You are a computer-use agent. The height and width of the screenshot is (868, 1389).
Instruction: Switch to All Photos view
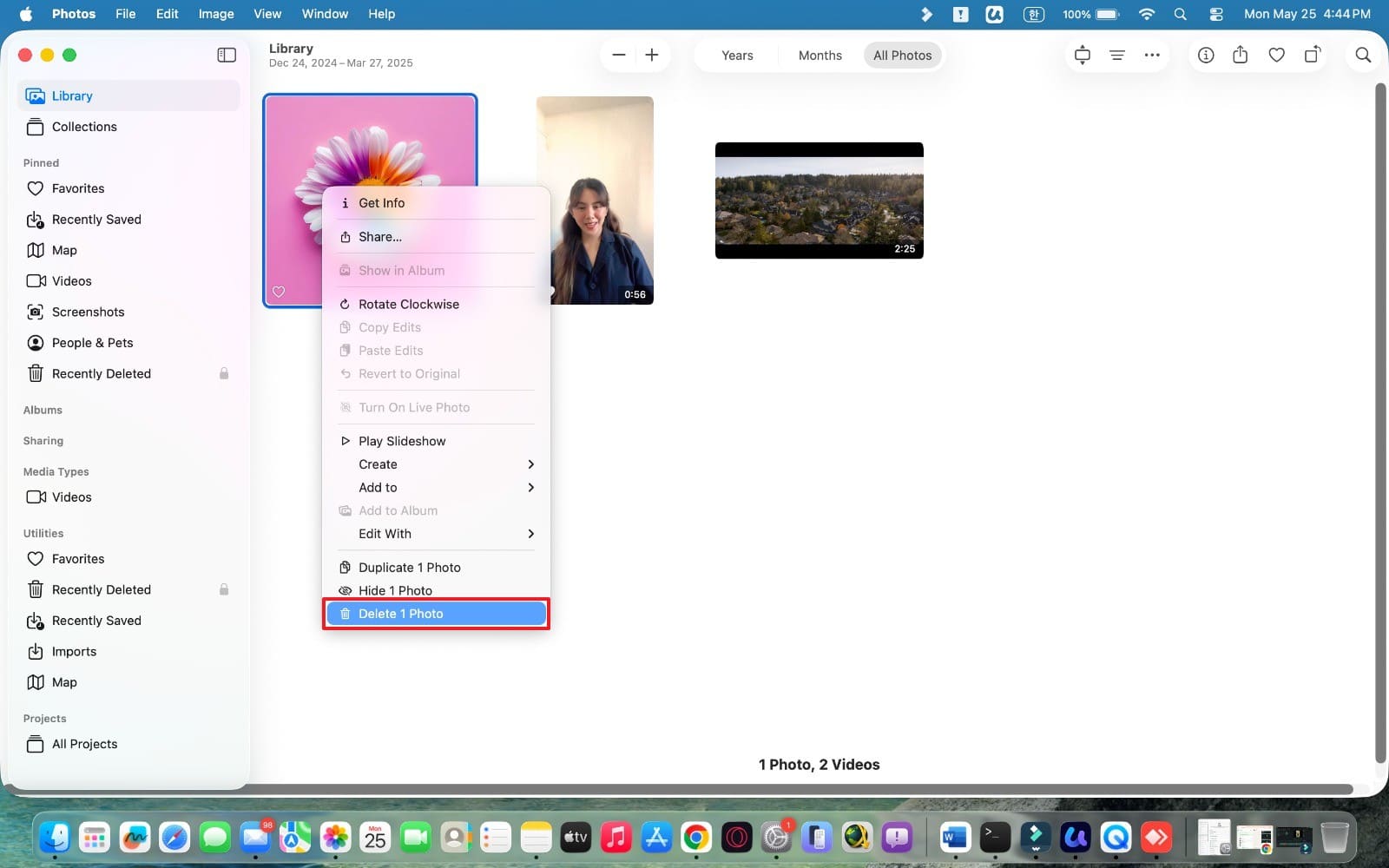coord(902,56)
